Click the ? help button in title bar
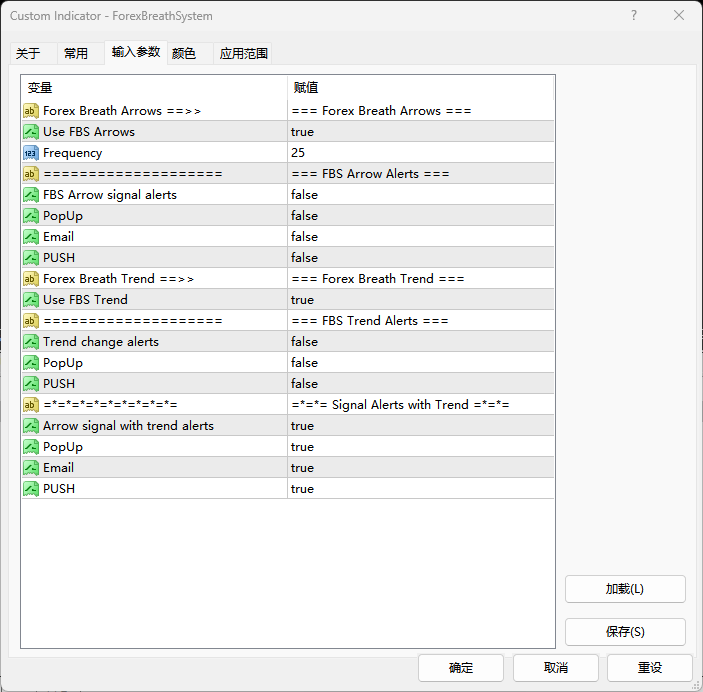The width and height of the screenshot is (703, 692). (634, 16)
